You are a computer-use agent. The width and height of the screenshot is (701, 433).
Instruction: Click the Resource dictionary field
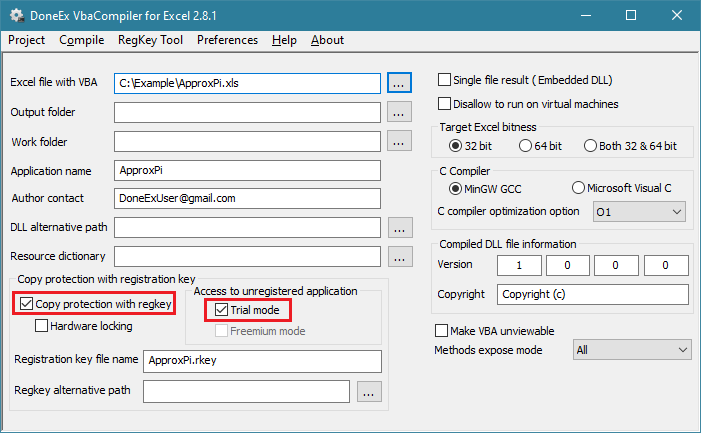(247, 256)
